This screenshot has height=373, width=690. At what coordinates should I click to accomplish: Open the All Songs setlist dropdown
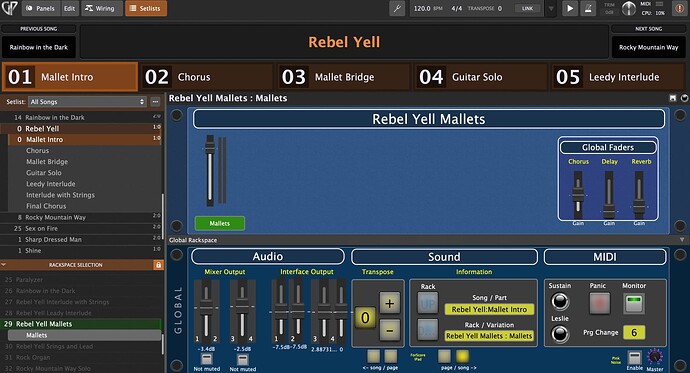(87, 102)
